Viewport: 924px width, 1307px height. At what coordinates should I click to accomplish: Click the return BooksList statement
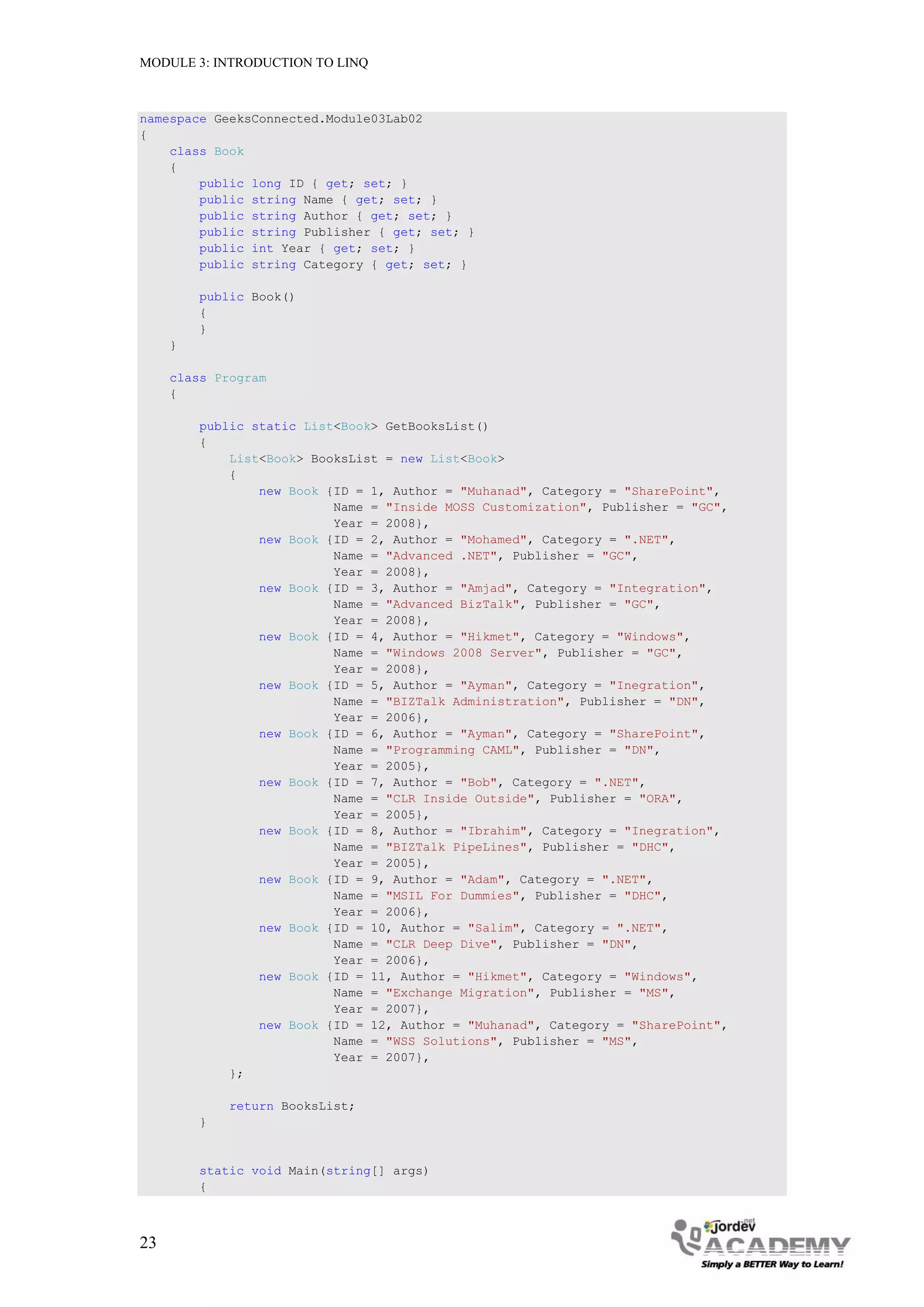click(x=291, y=1106)
